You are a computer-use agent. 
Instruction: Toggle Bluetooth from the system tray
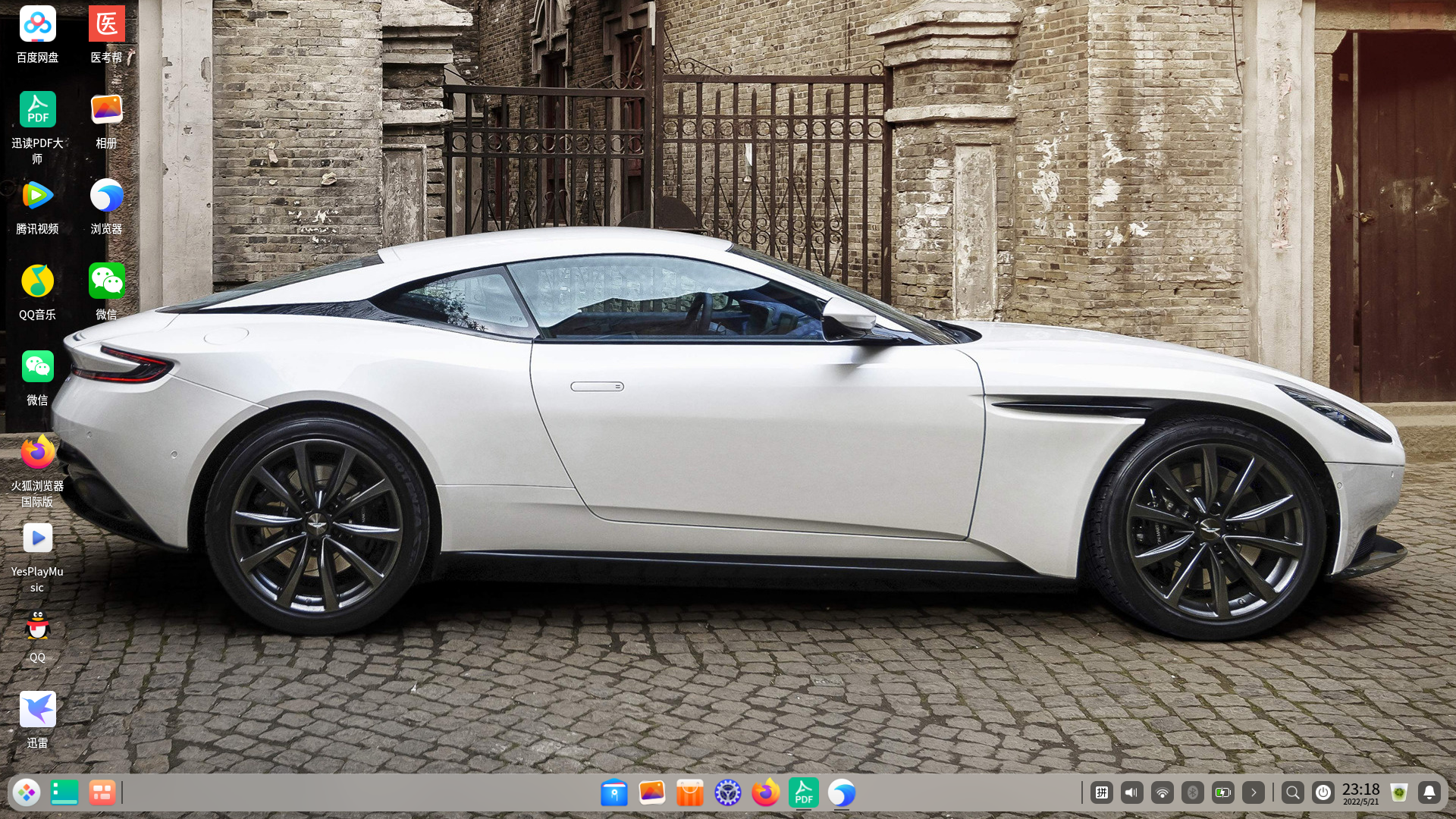pyautogui.click(x=1192, y=793)
